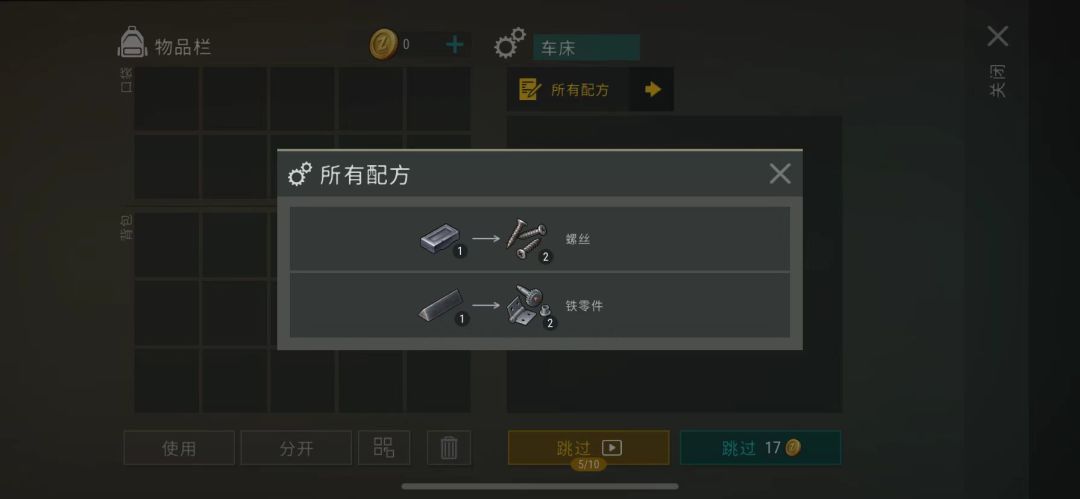
Task: Click the 分开 split button
Action: [x=296, y=448]
